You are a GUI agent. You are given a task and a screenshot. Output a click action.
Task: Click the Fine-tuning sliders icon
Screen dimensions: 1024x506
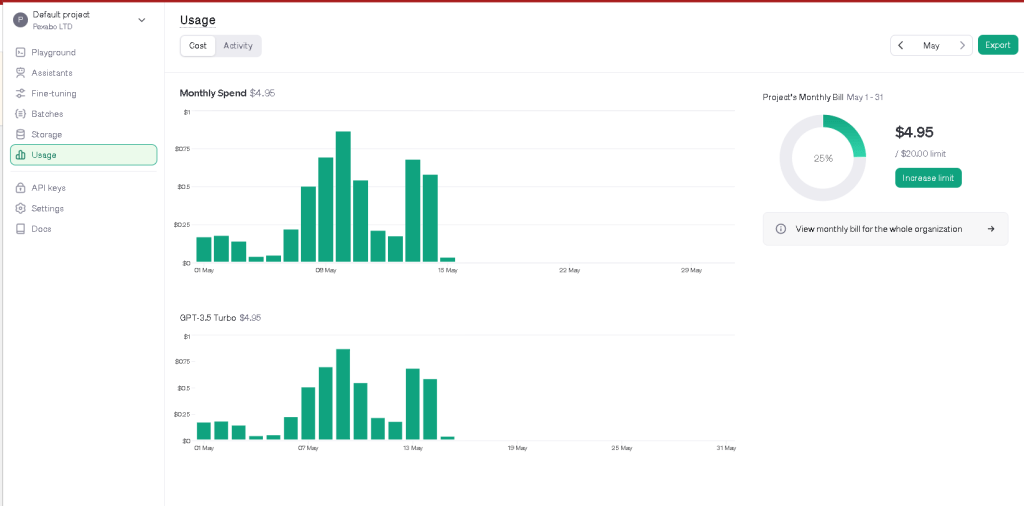[x=20, y=93]
